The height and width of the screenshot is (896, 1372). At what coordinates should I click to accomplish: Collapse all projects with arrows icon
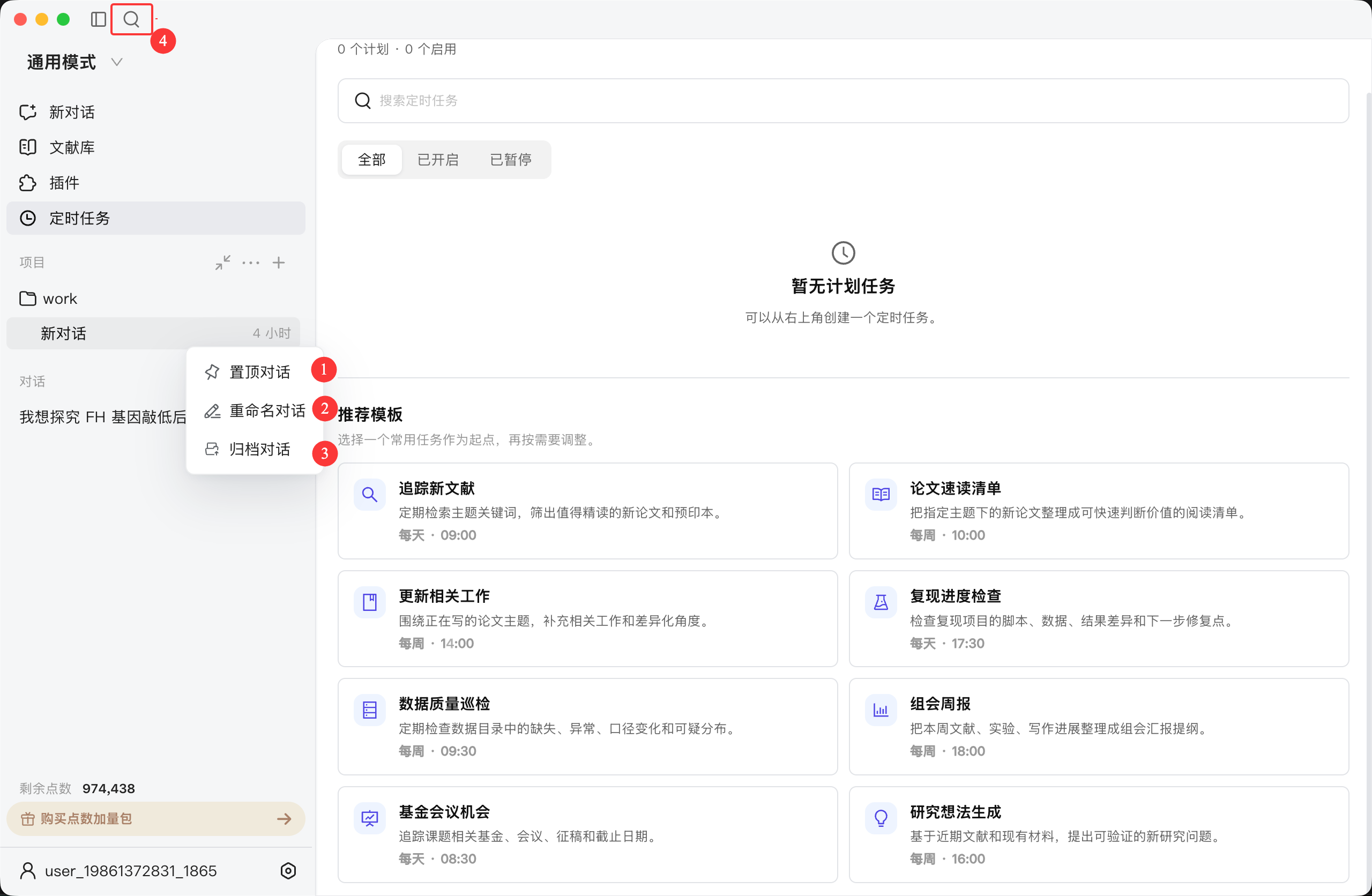[222, 263]
